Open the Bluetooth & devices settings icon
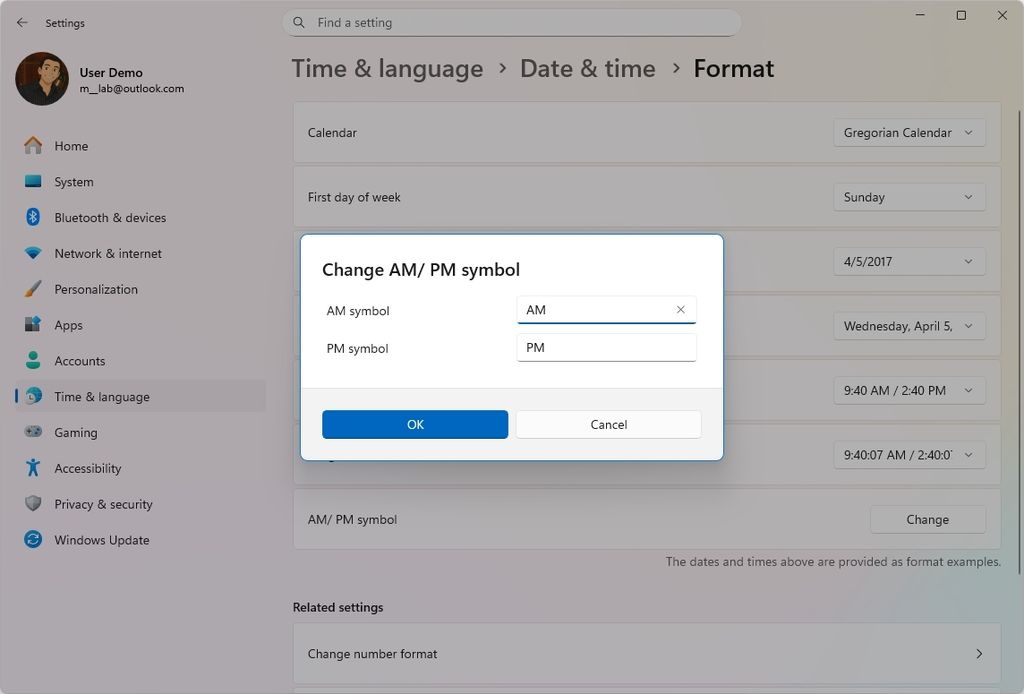The width and height of the screenshot is (1024, 694). pos(33,217)
